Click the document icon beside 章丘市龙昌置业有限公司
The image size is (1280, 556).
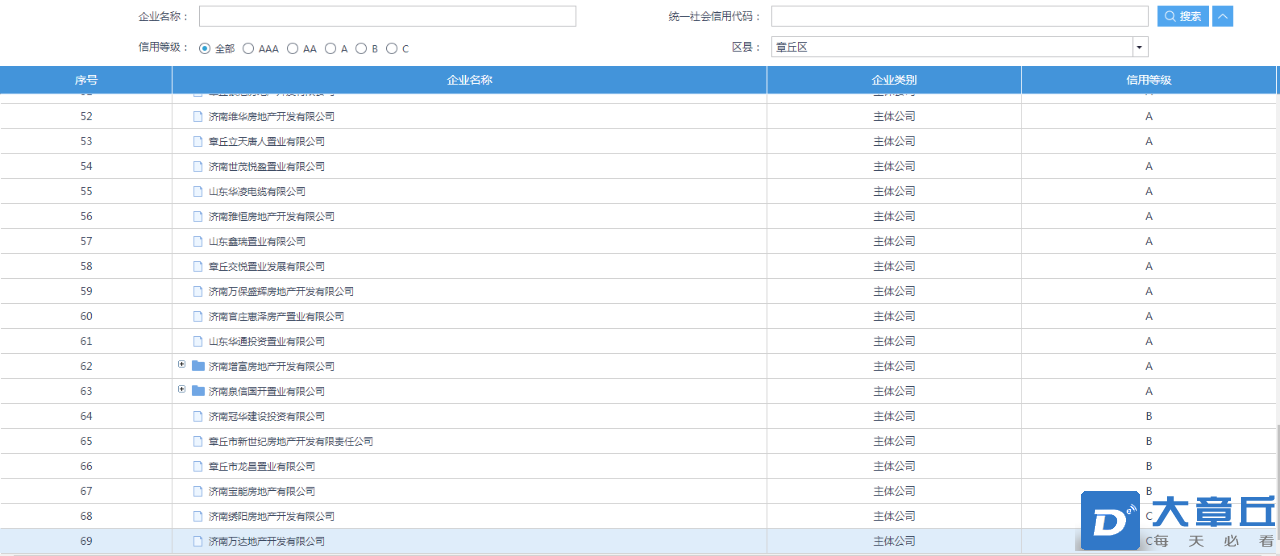(x=198, y=467)
